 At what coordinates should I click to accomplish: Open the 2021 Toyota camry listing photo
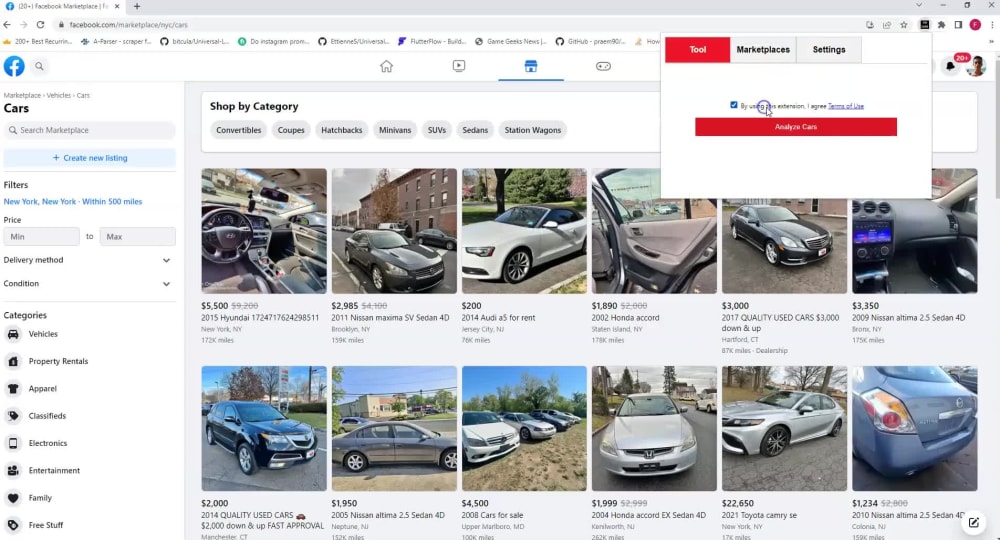coord(784,428)
